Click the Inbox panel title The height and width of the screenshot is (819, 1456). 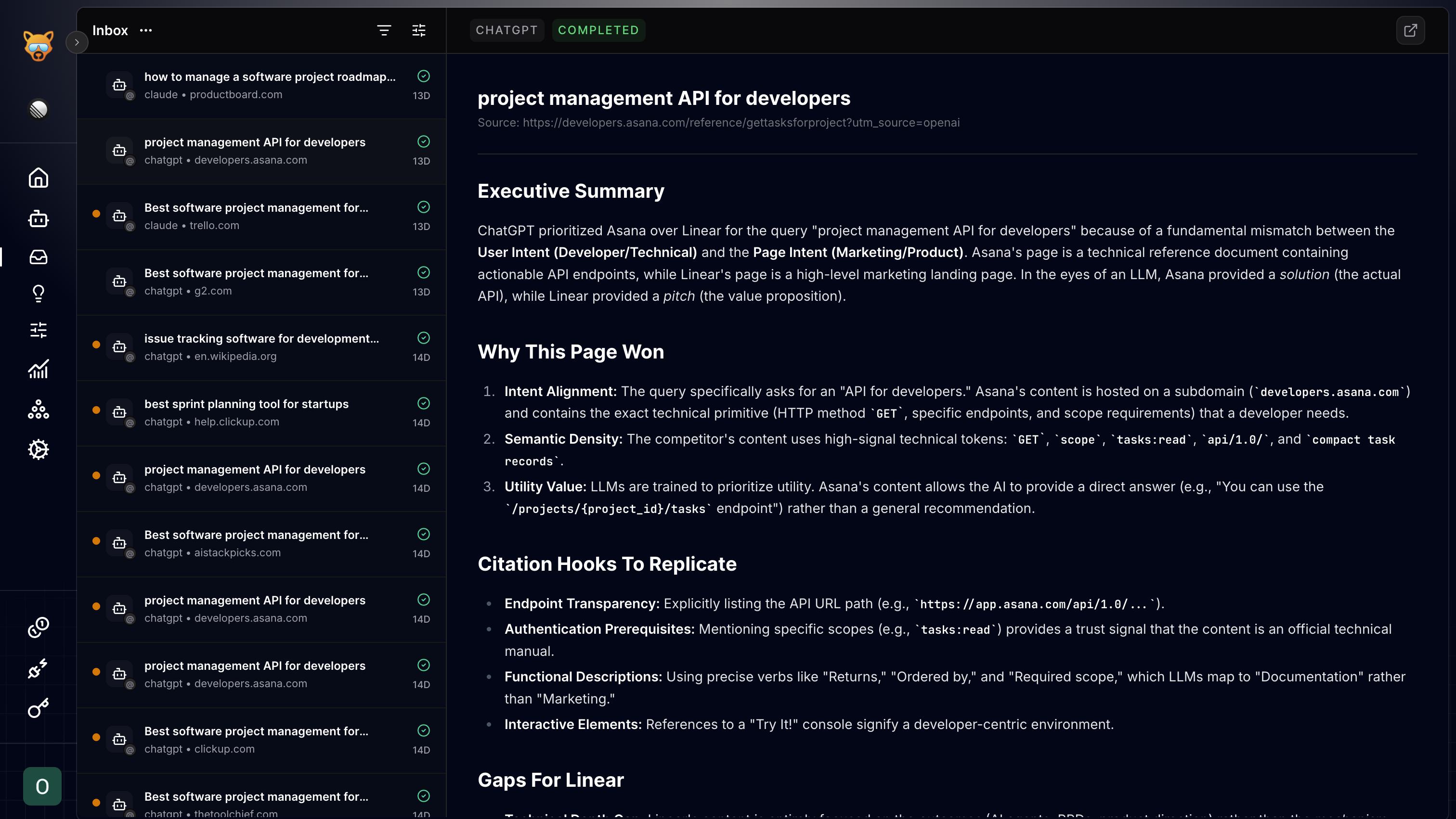[x=110, y=30]
